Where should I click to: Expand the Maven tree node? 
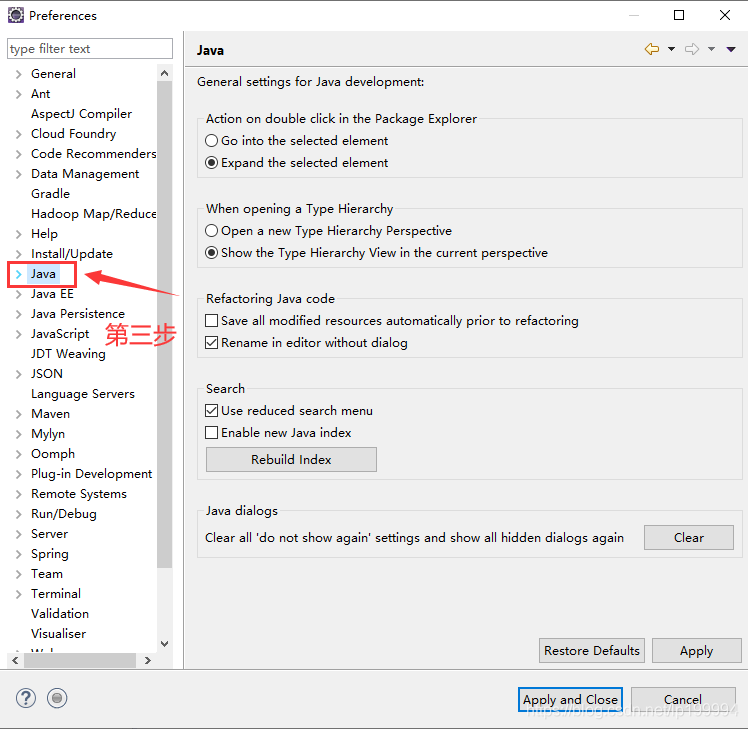[x=19, y=414]
